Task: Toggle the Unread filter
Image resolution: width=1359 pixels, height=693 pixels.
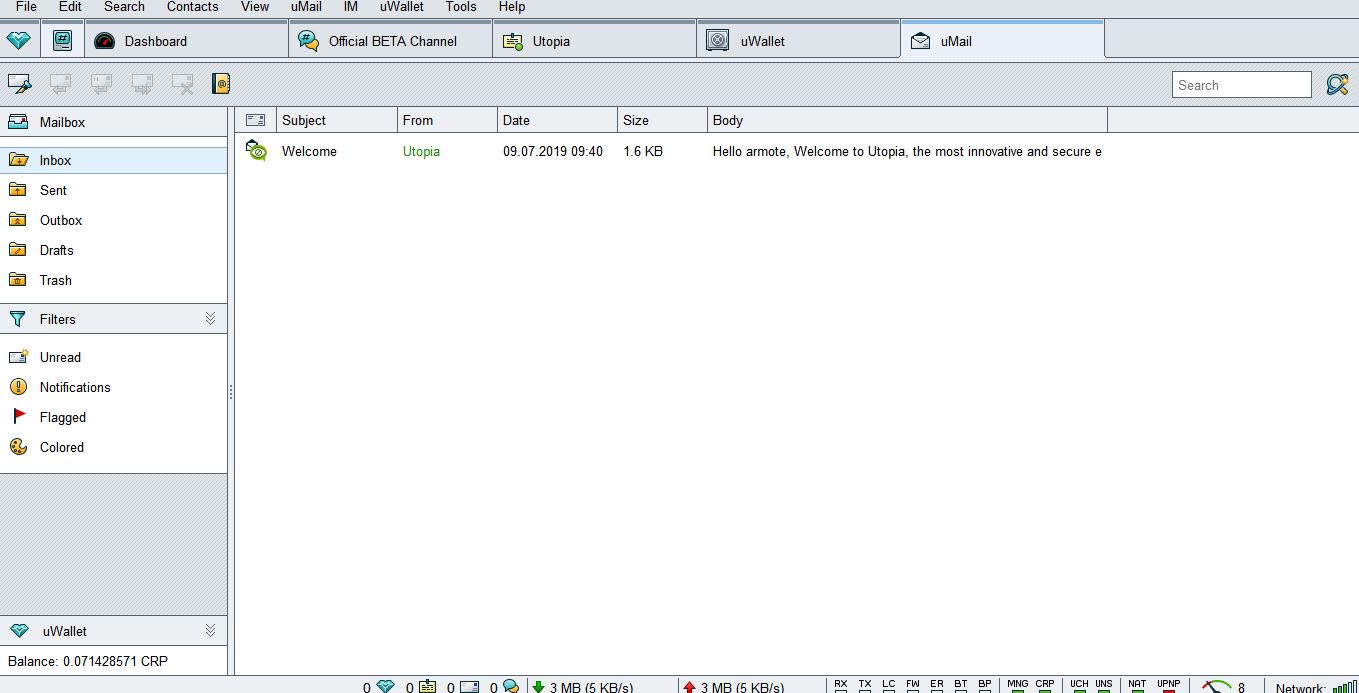Action: [x=60, y=357]
